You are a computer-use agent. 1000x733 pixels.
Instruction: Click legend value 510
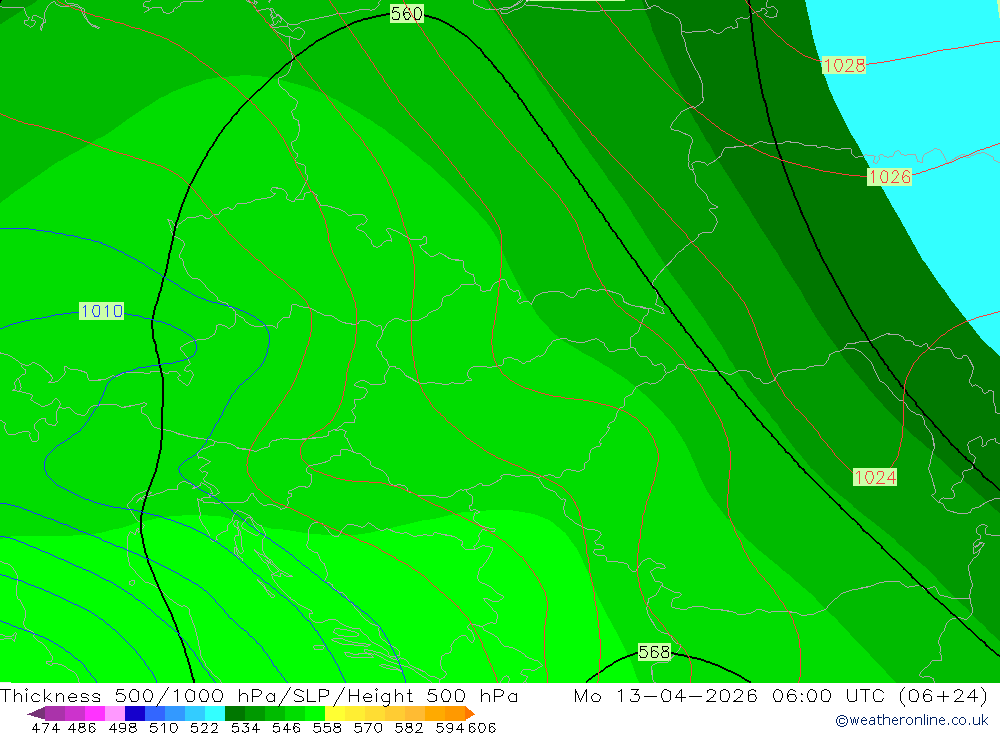click(x=163, y=728)
